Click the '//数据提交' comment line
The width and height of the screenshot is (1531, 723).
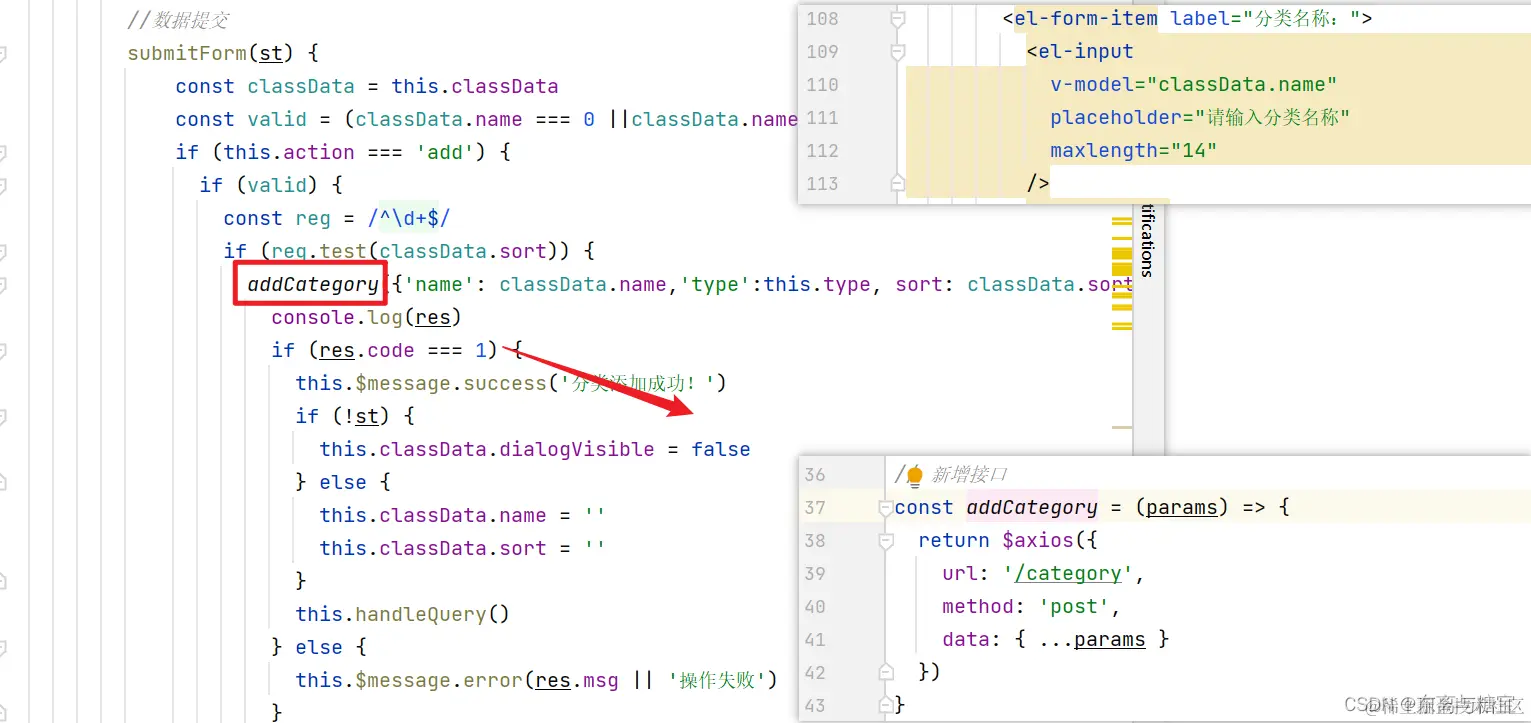pyautogui.click(x=178, y=20)
